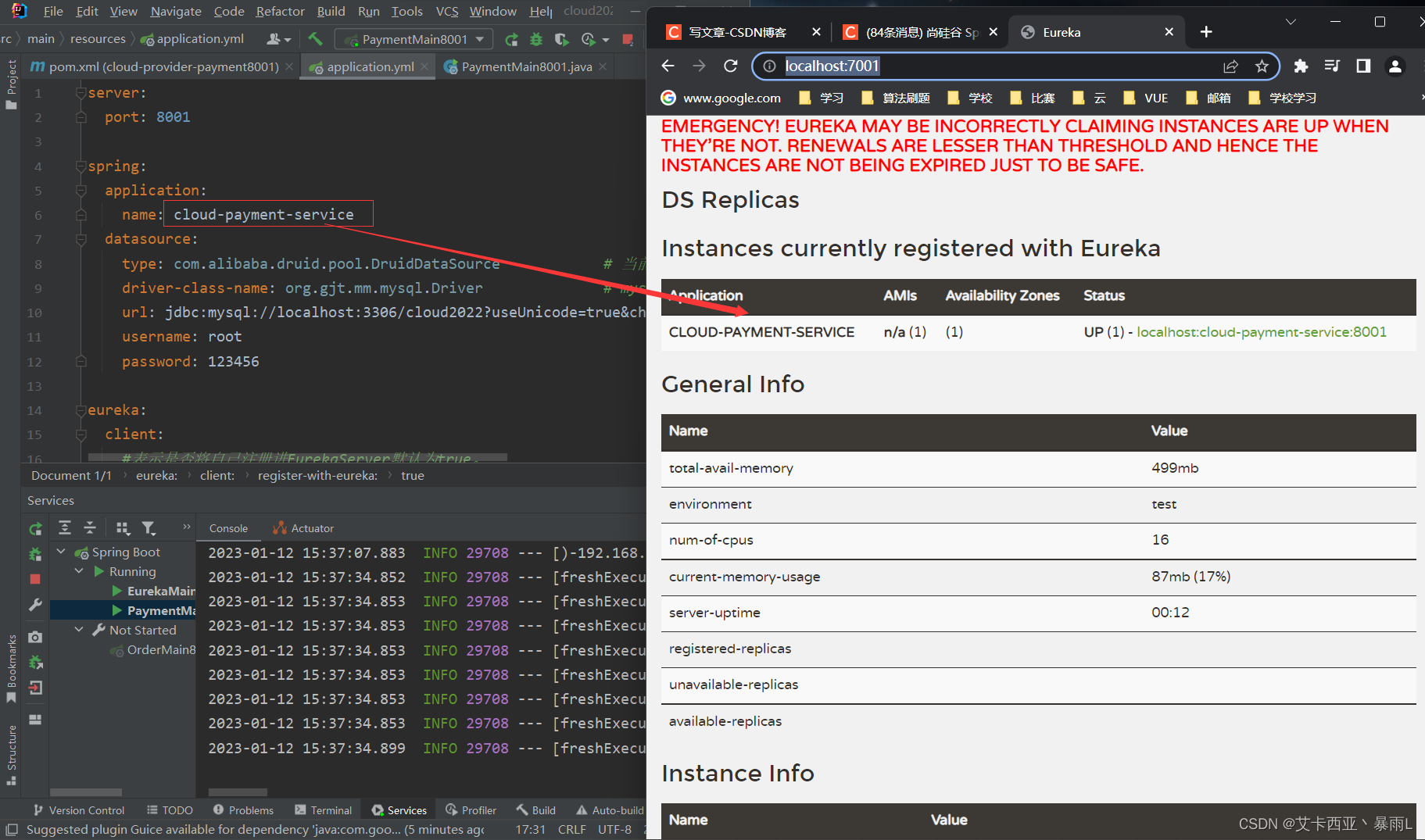Open the Problems tool window

tap(243, 810)
